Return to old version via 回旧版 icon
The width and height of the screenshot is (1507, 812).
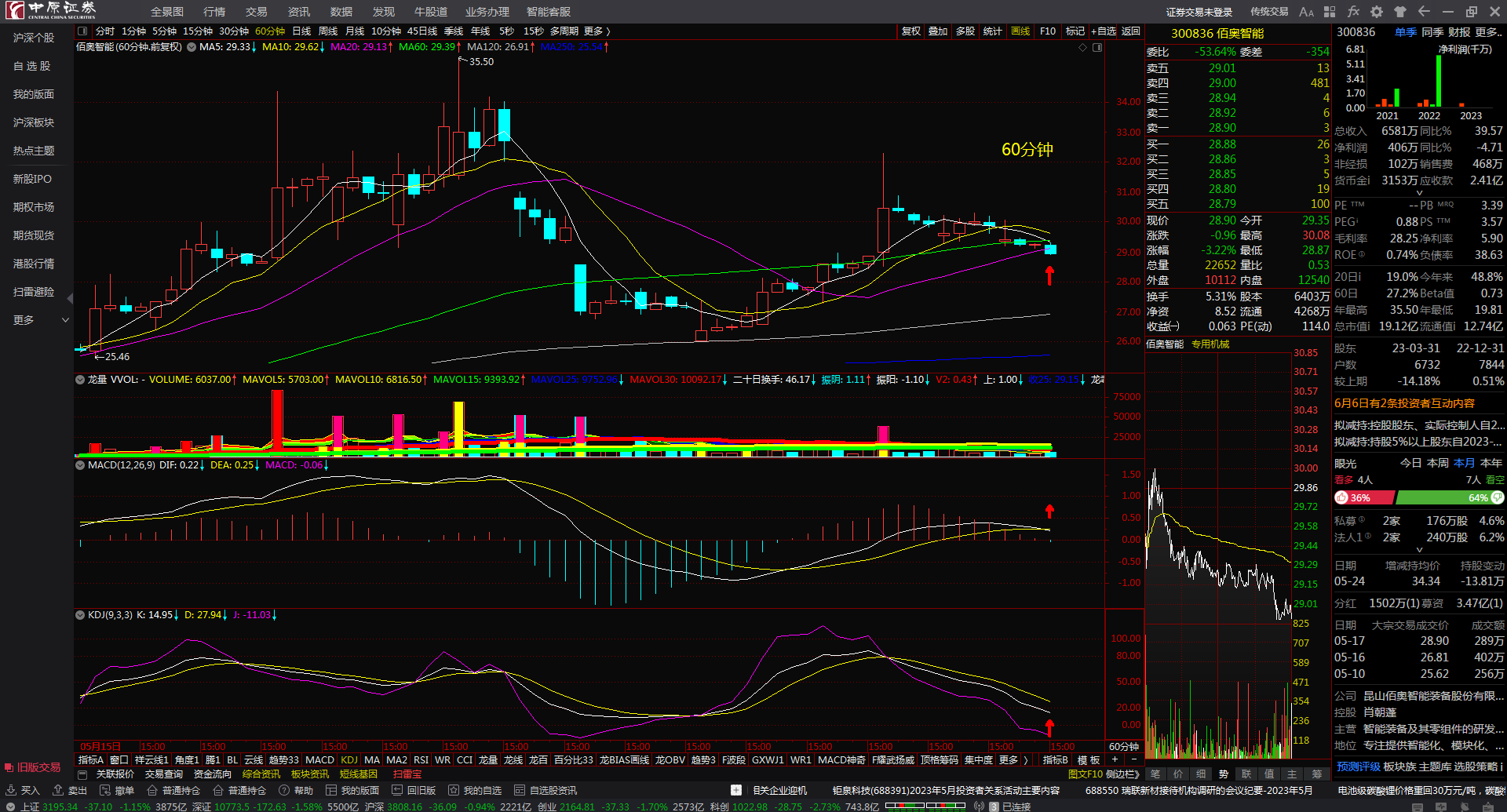(397, 790)
